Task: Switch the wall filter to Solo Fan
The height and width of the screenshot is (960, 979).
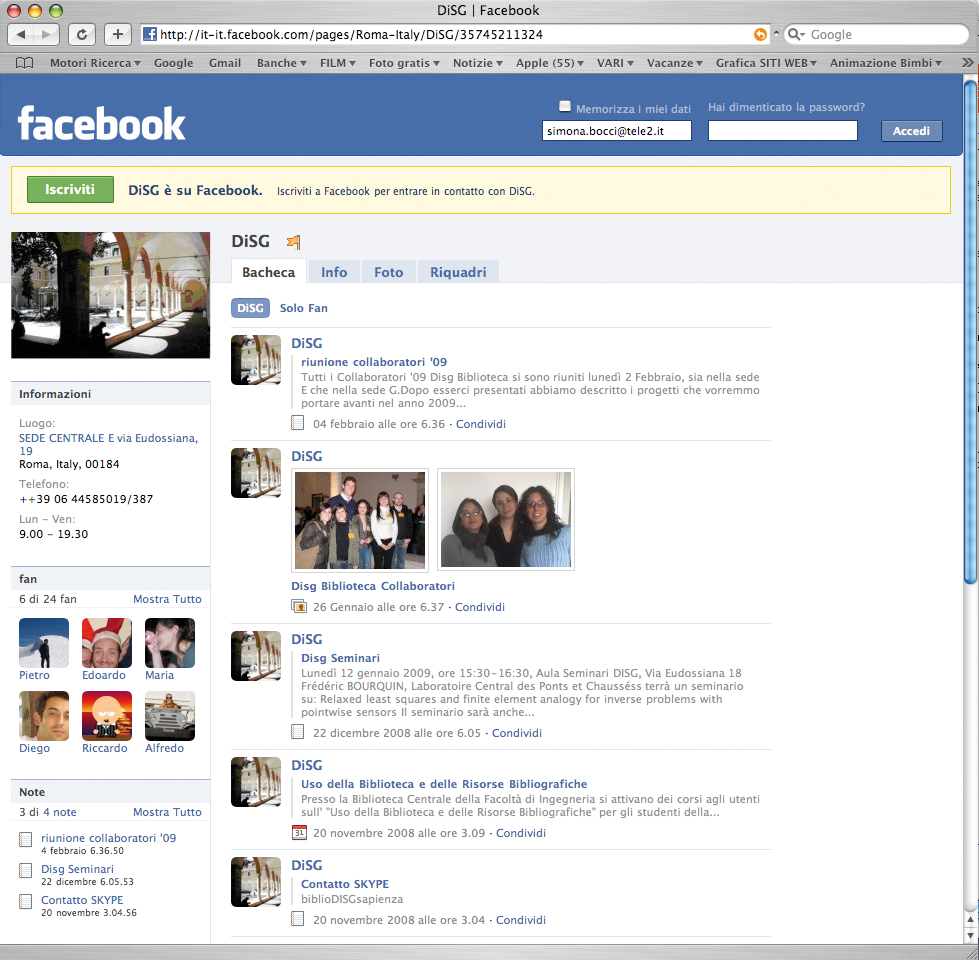Action: tap(303, 308)
